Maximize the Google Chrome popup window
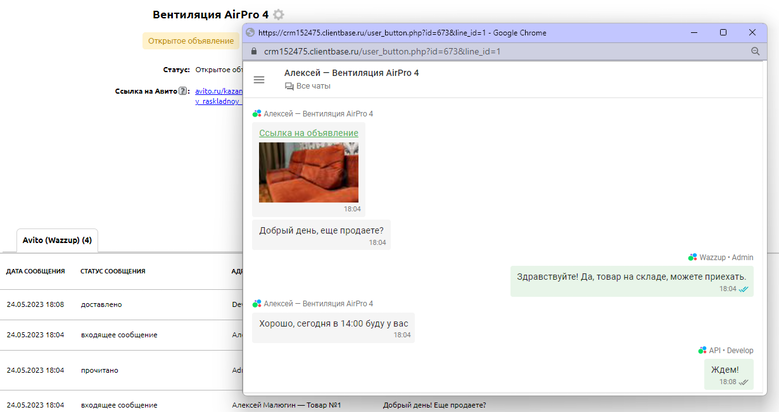Viewport: 779px width, 412px height. [x=723, y=32]
